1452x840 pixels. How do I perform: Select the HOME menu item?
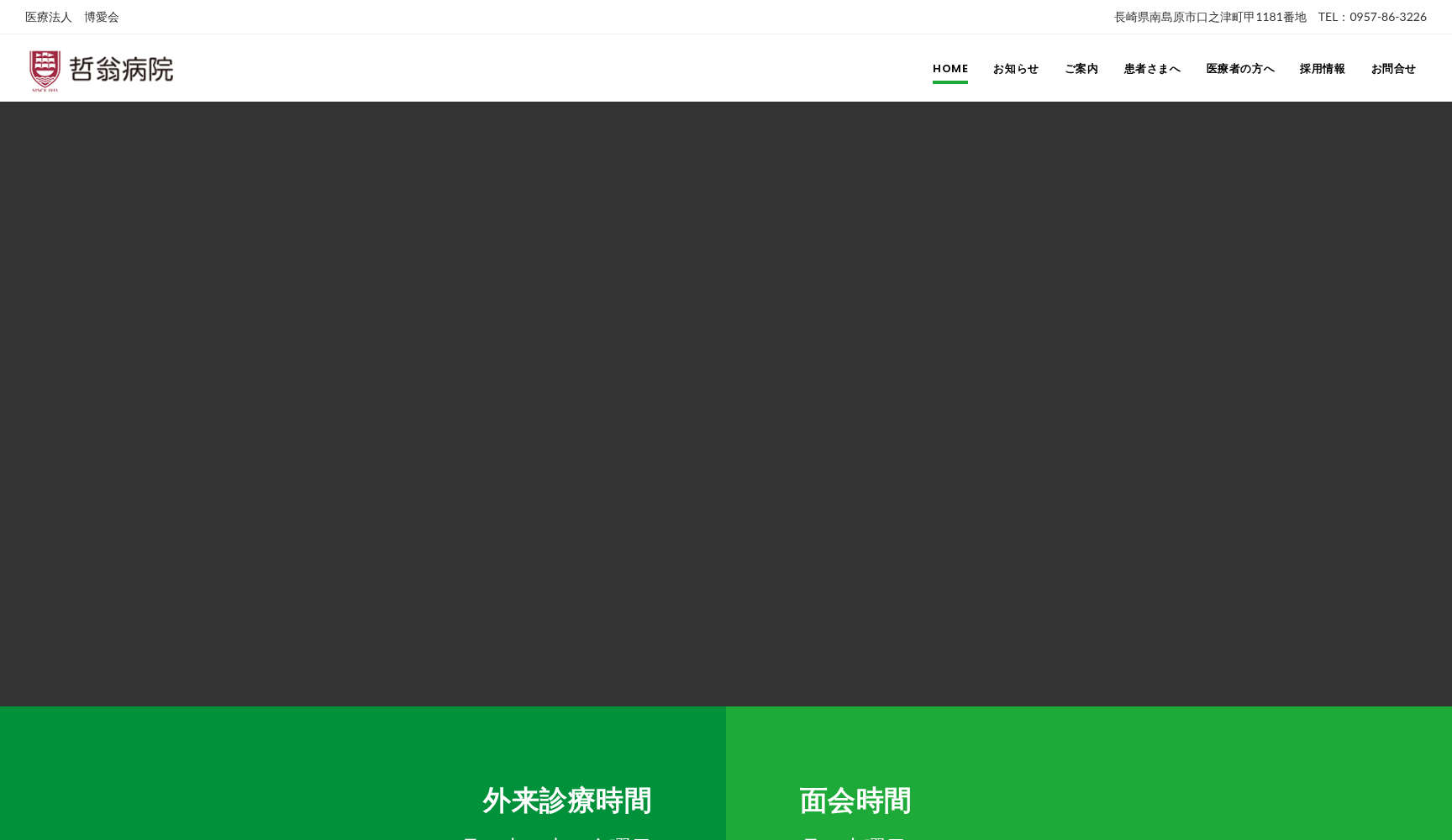pyautogui.click(x=950, y=69)
